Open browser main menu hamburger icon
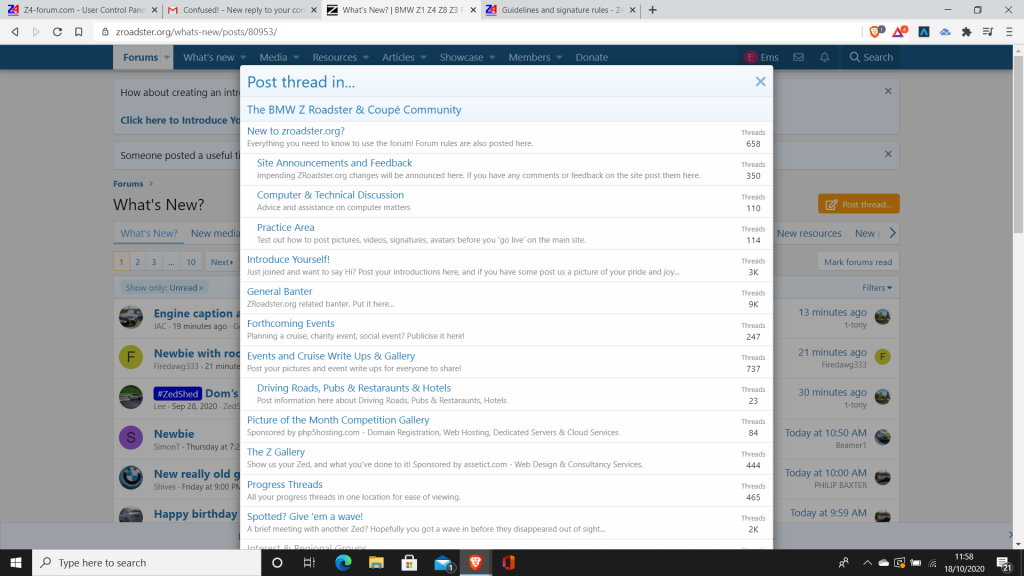Image resolution: width=1024 pixels, height=576 pixels. tap(1009, 31)
